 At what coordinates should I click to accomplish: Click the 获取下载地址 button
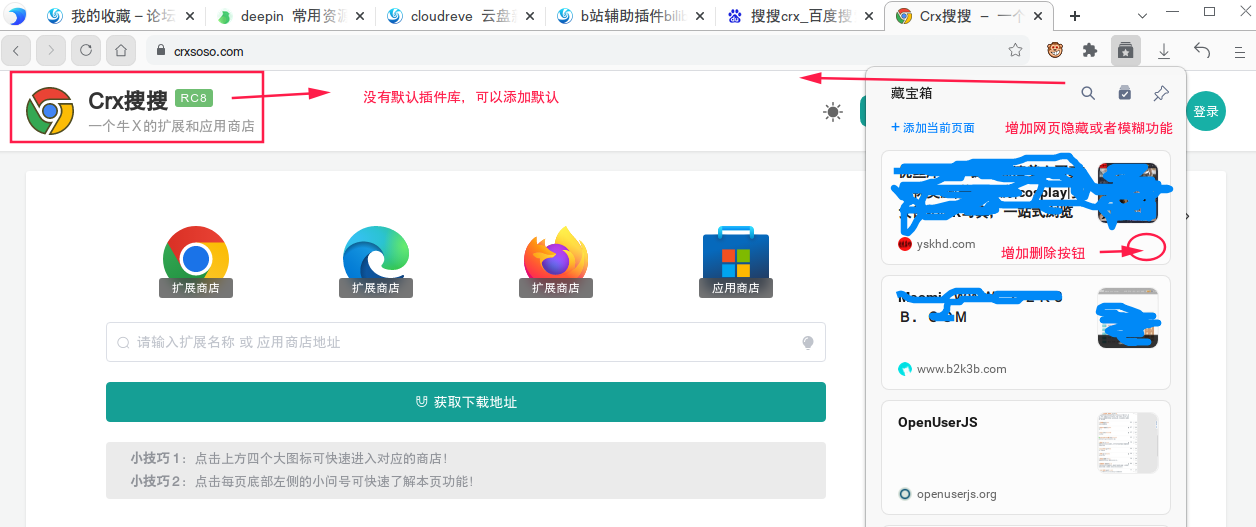[x=466, y=402]
